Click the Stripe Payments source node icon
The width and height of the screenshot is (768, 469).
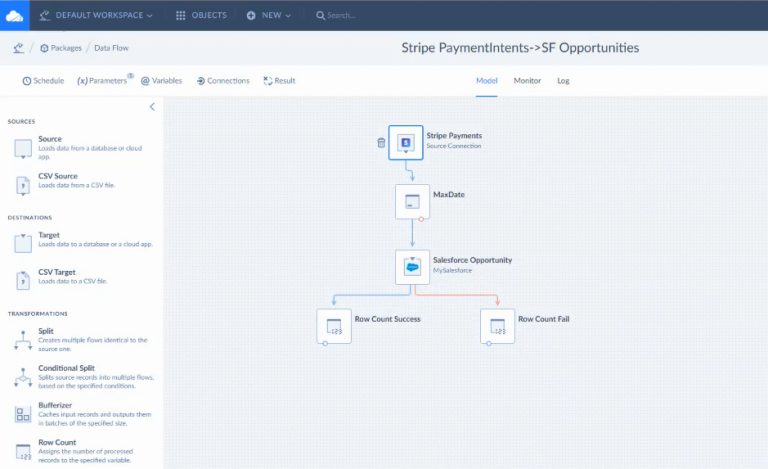point(406,142)
